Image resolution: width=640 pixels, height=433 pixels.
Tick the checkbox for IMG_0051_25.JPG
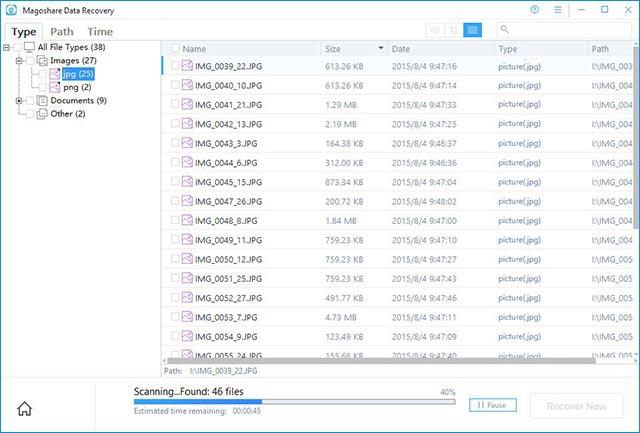(175, 278)
